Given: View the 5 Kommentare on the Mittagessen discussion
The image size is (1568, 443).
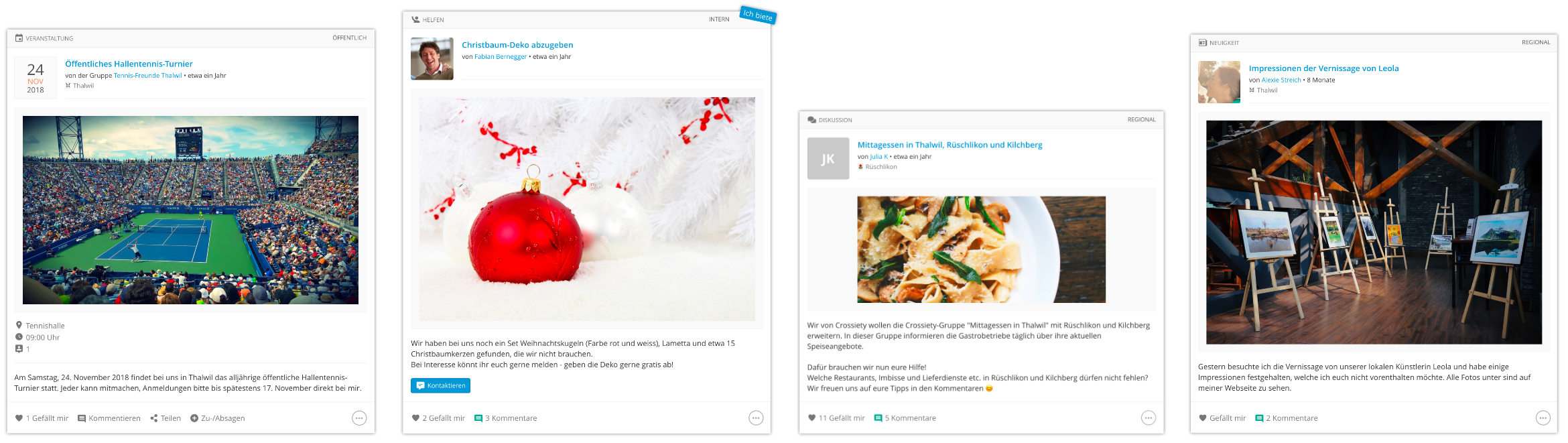Looking at the screenshot, I should pos(905,418).
